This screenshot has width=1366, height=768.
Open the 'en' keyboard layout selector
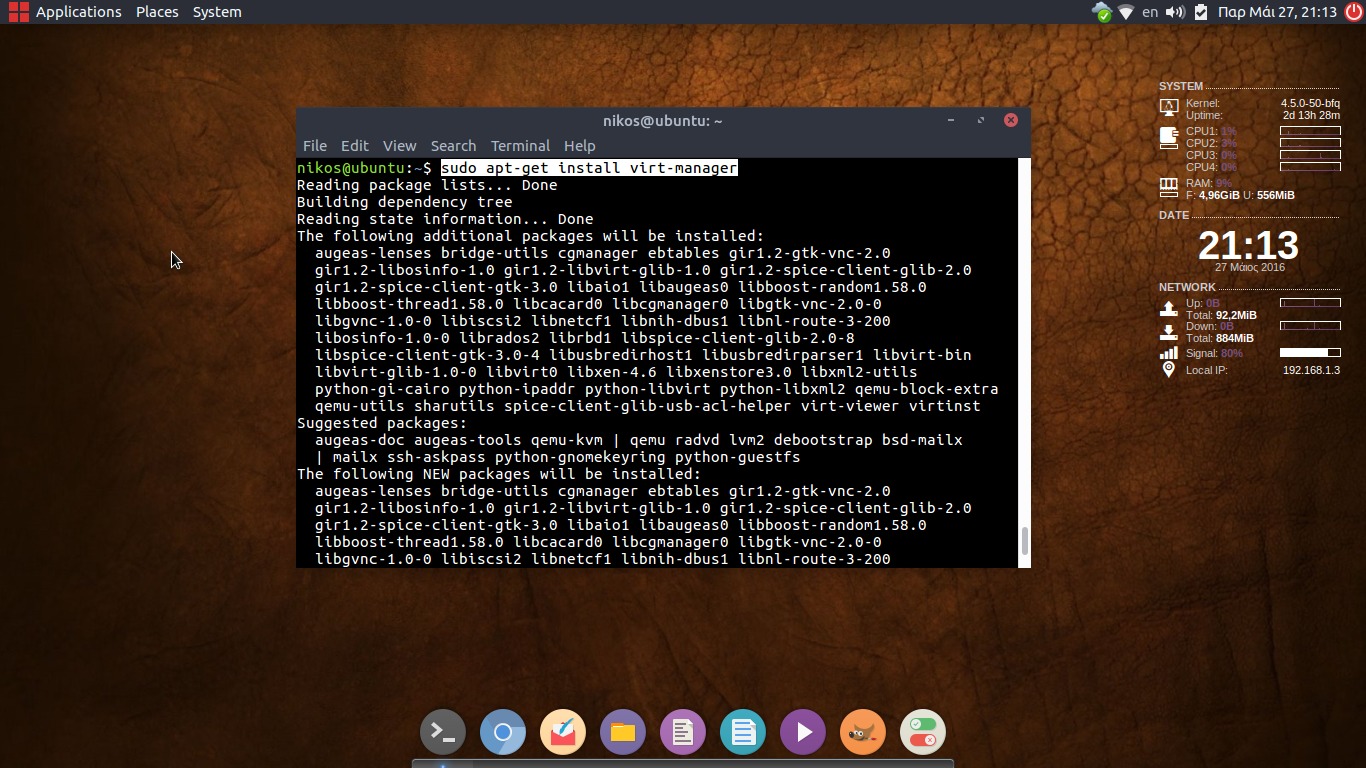tap(1150, 12)
